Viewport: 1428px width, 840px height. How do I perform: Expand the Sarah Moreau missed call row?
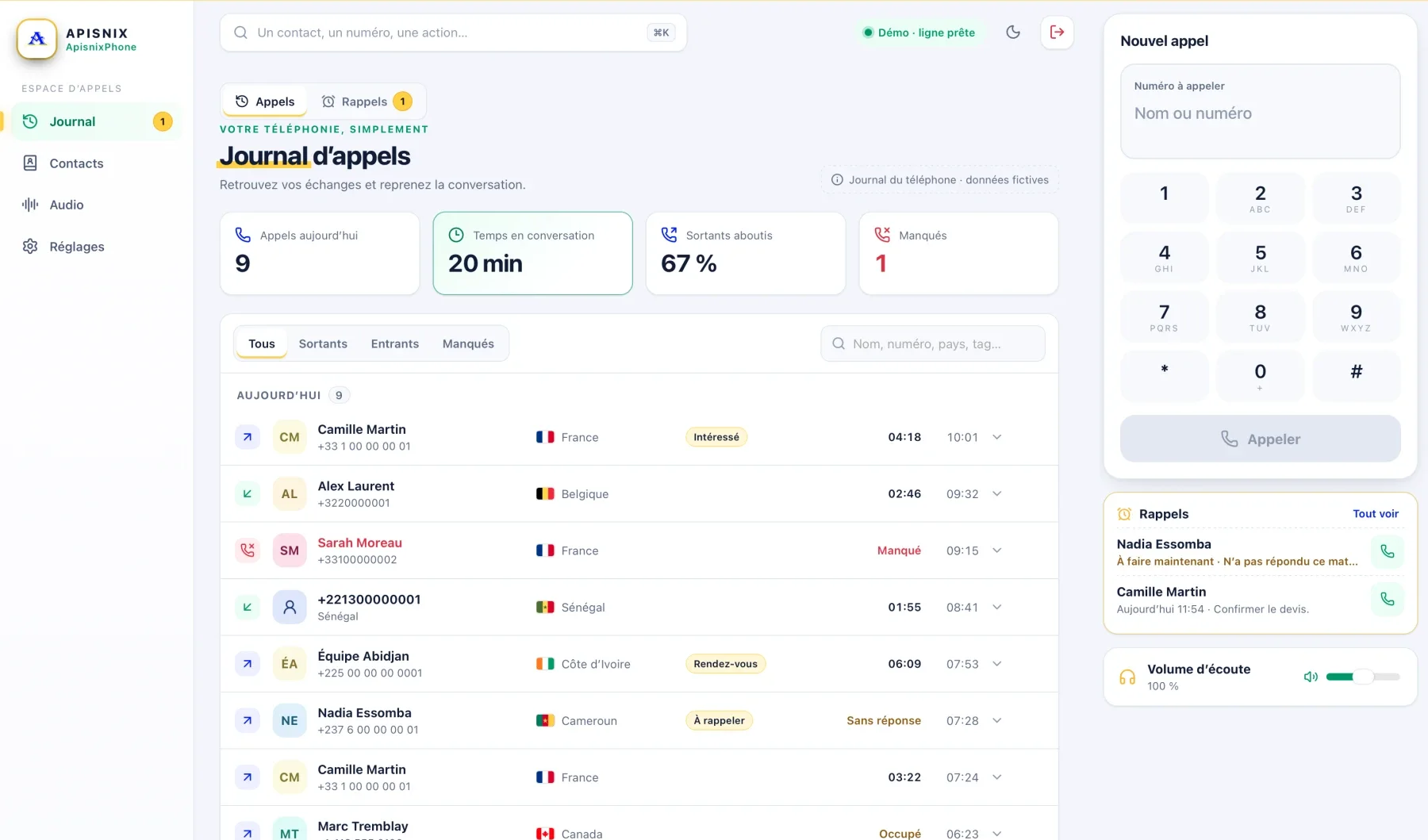[x=997, y=550]
